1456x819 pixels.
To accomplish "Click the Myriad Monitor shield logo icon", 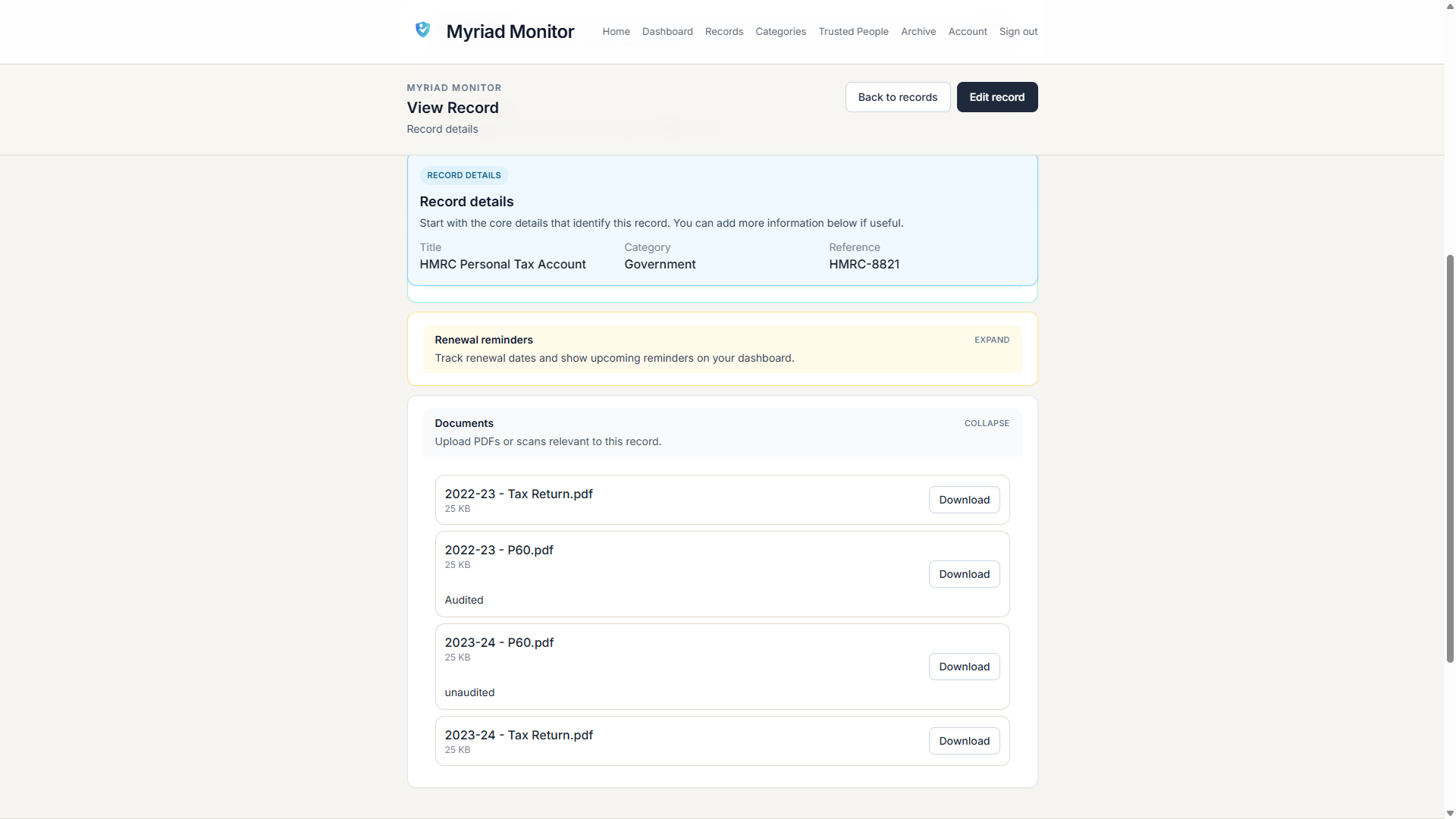I will click(422, 30).
